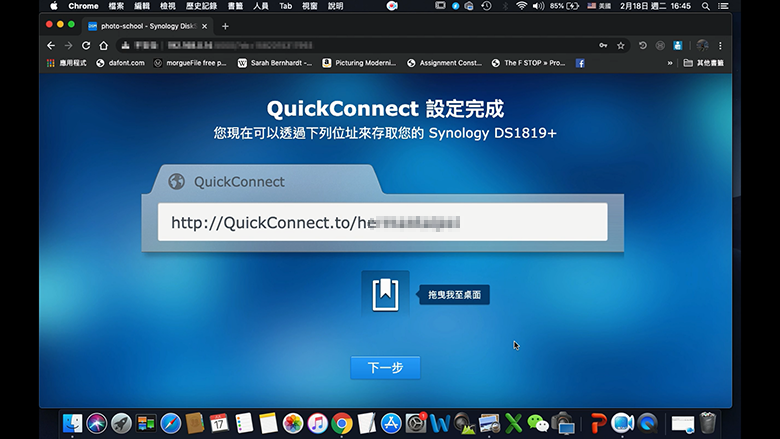Open System Preferences in the Dock
Screen dimensions: 780x439
coord(415,424)
